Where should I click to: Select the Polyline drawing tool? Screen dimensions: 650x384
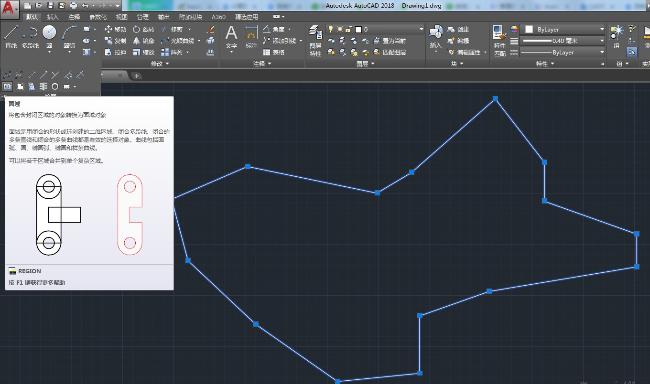click(30, 36)
